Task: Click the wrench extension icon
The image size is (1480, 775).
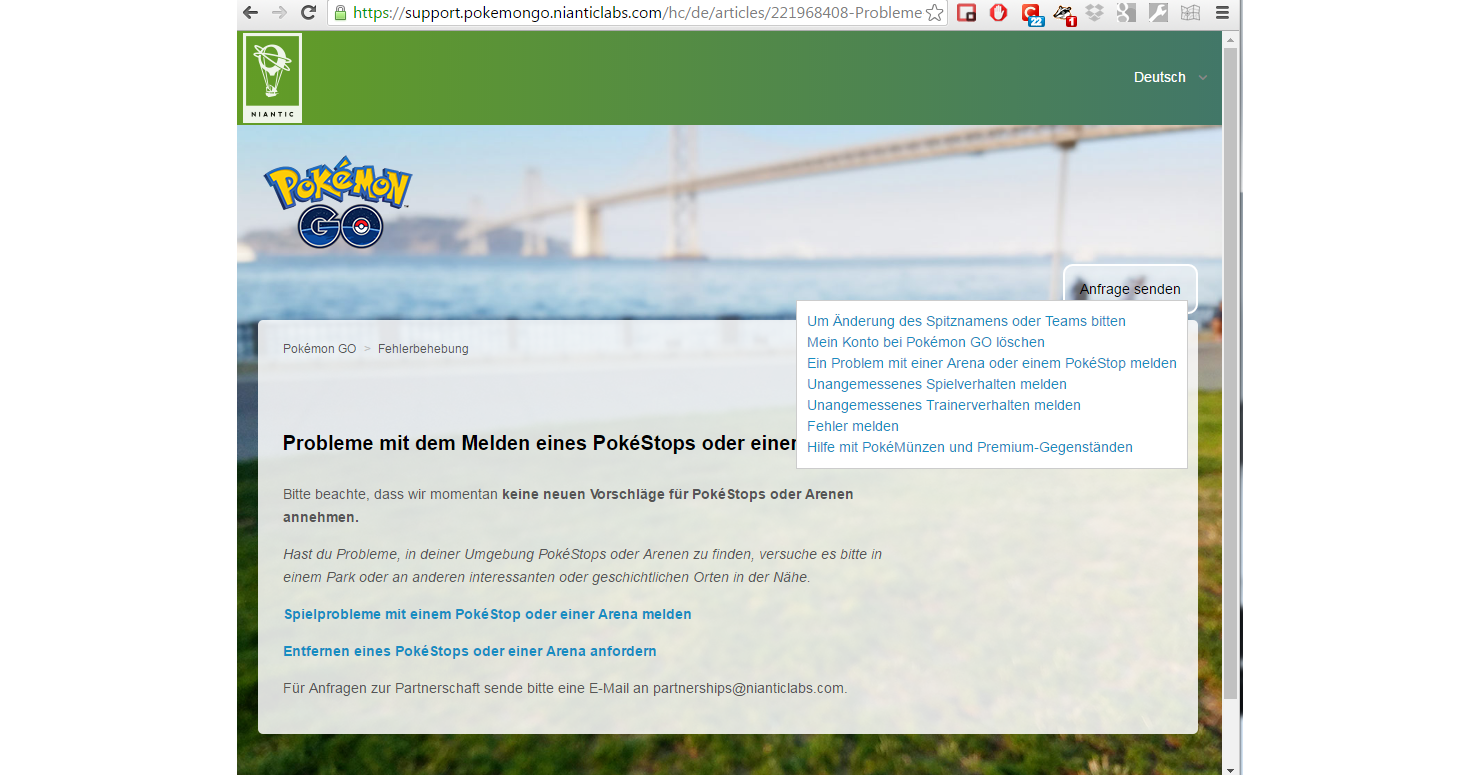Action: click(x=1158, y=13)
